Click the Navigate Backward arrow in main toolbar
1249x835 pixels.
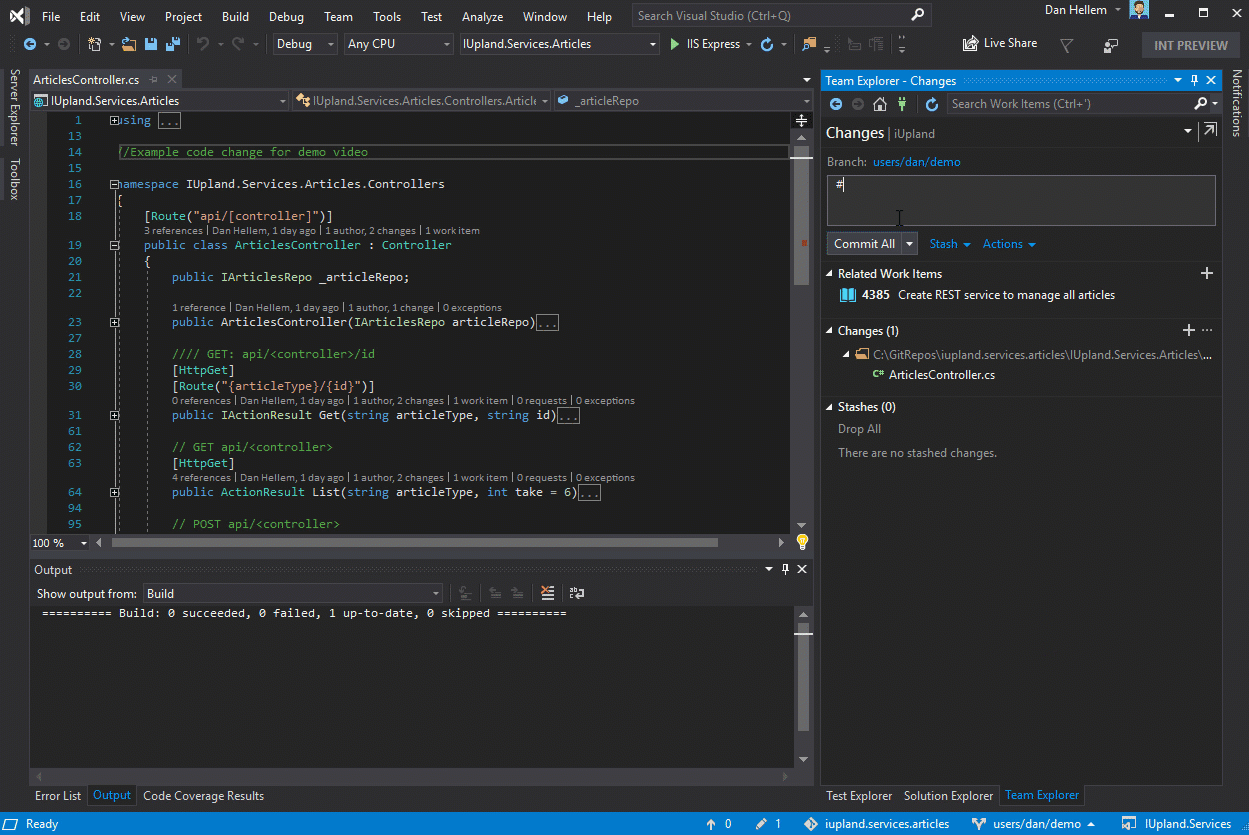point(29,44)
